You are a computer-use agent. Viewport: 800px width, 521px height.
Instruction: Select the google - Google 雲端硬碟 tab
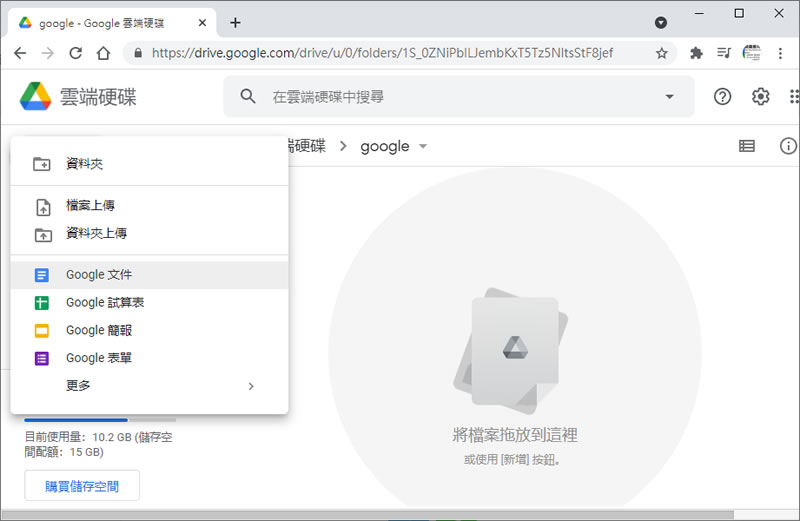pos(112,22)
